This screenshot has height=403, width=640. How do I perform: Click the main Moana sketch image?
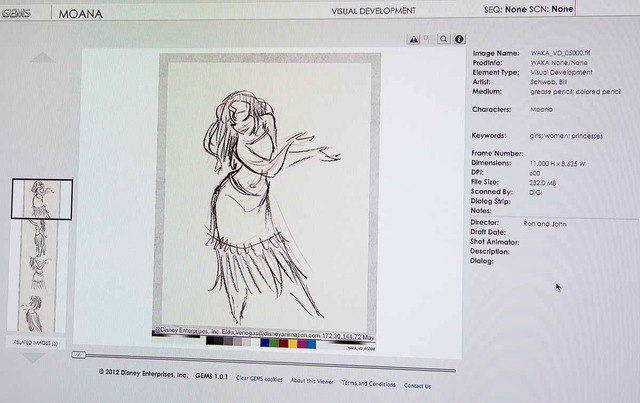coord(266,190)
